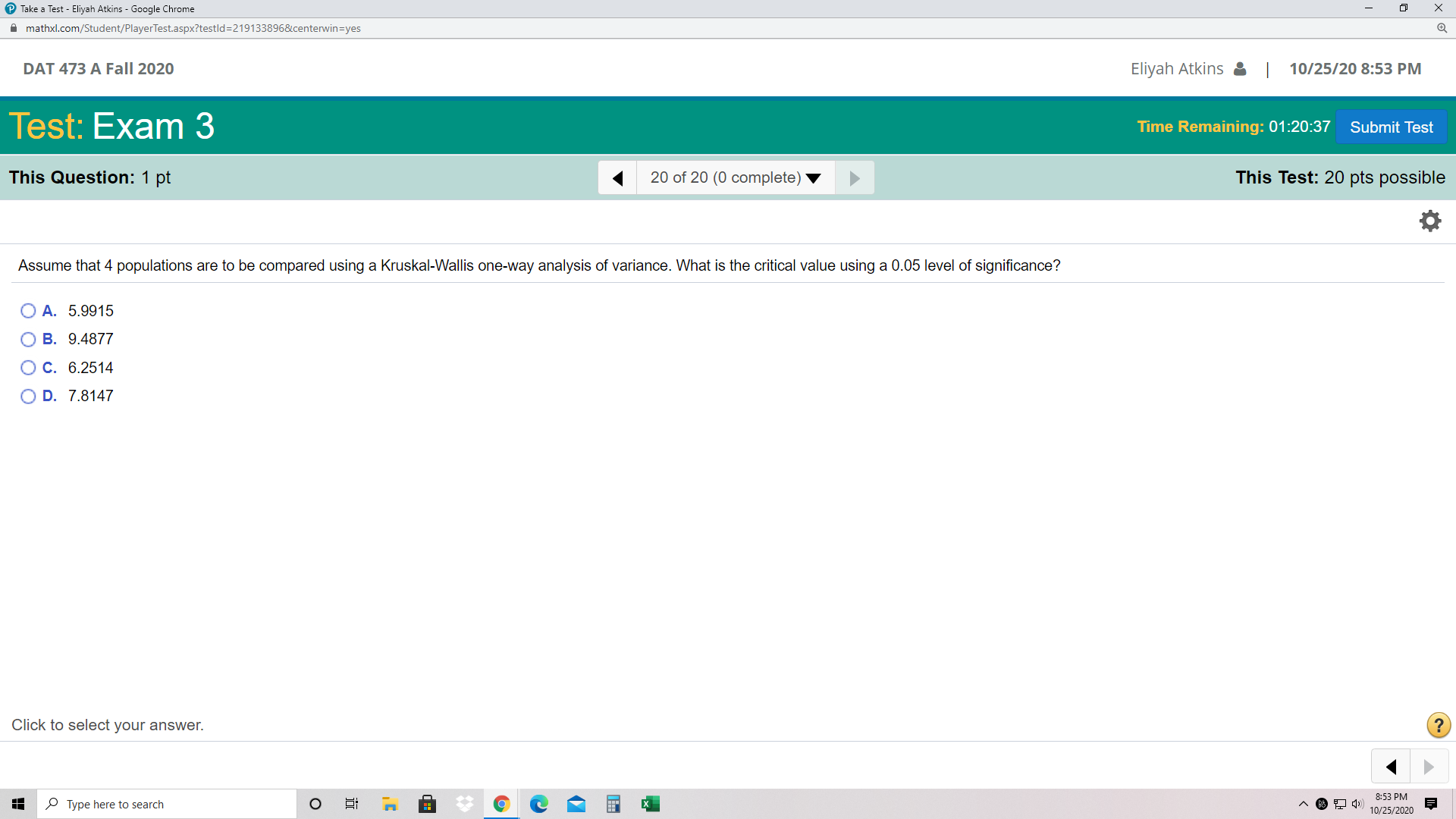Select answer choice A, 5.9915
This screenshot has height=819, width=1456.
coord(28,310)
